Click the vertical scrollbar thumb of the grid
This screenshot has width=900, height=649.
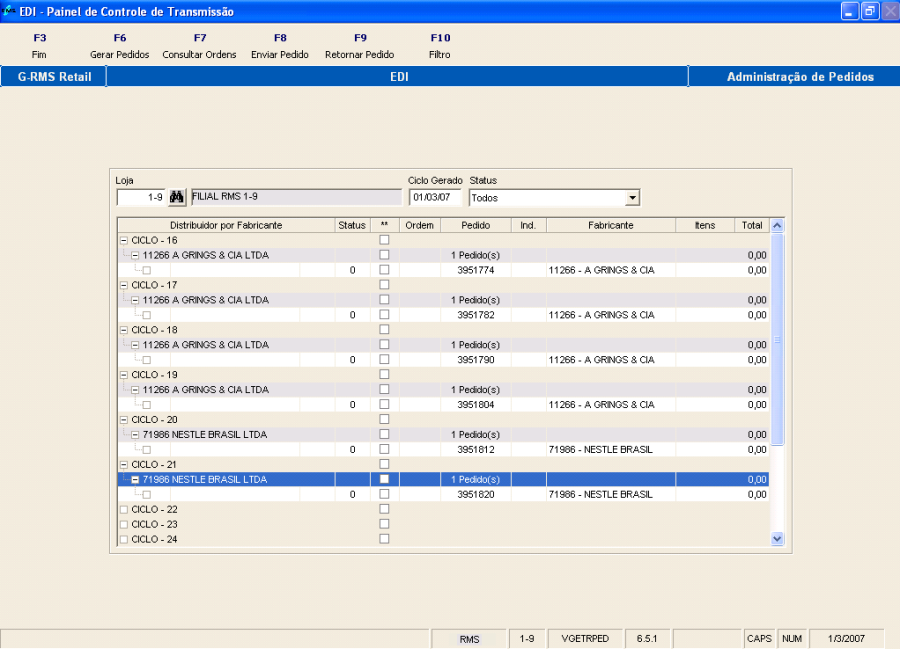pyautogui.click(x=777, y=339)
